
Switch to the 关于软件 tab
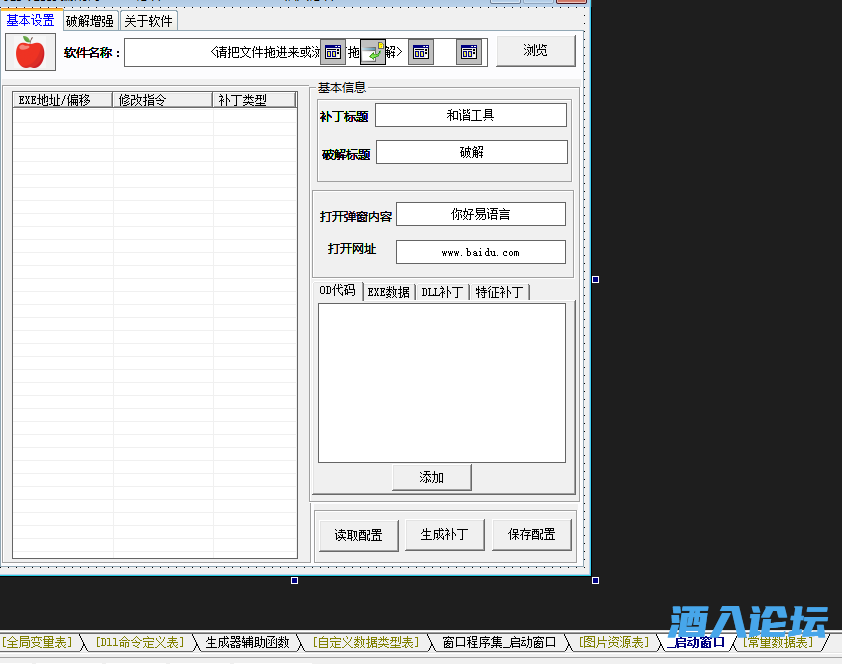coord(148,20)
